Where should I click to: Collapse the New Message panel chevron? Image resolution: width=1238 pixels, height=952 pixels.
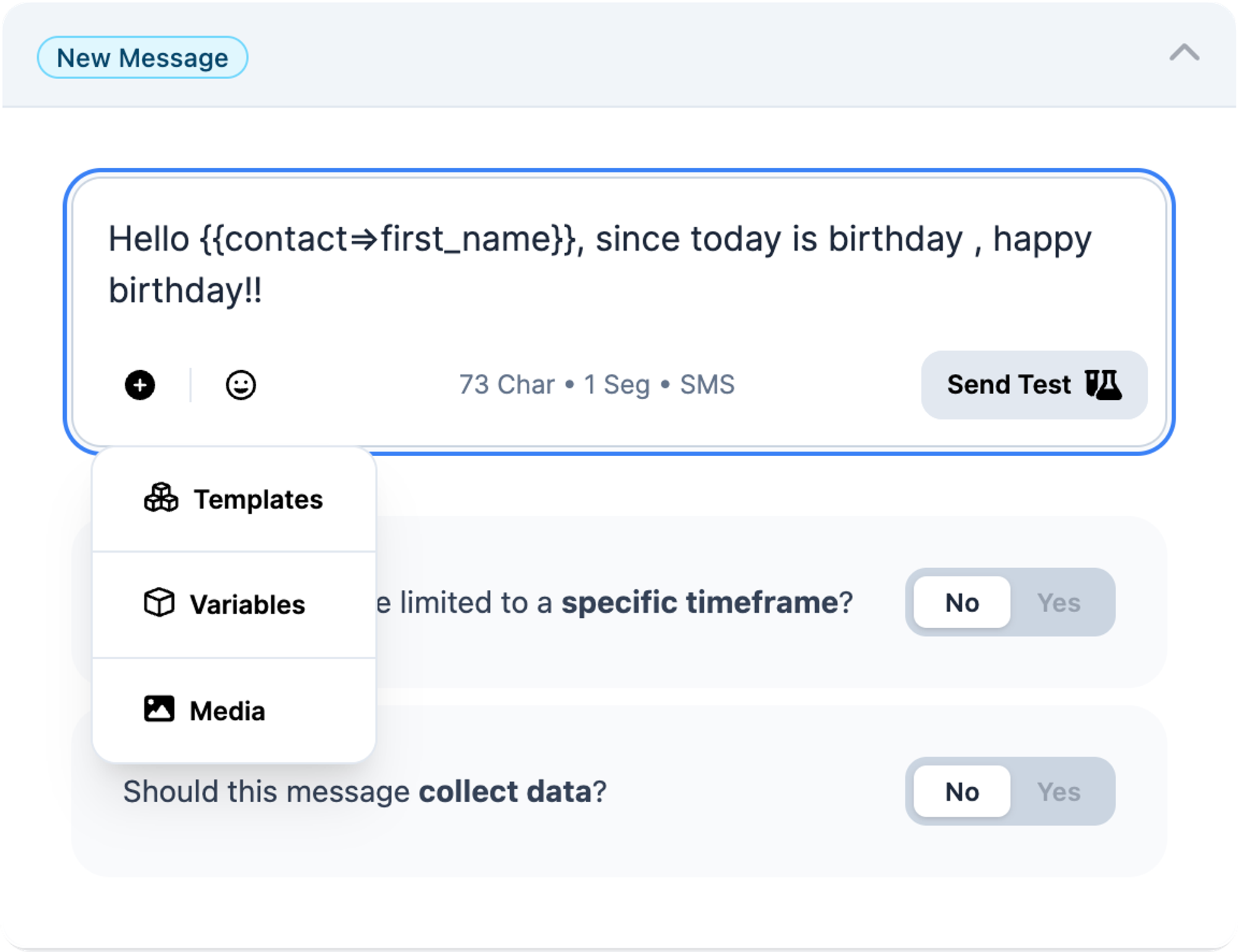[x=1184, y=53]
